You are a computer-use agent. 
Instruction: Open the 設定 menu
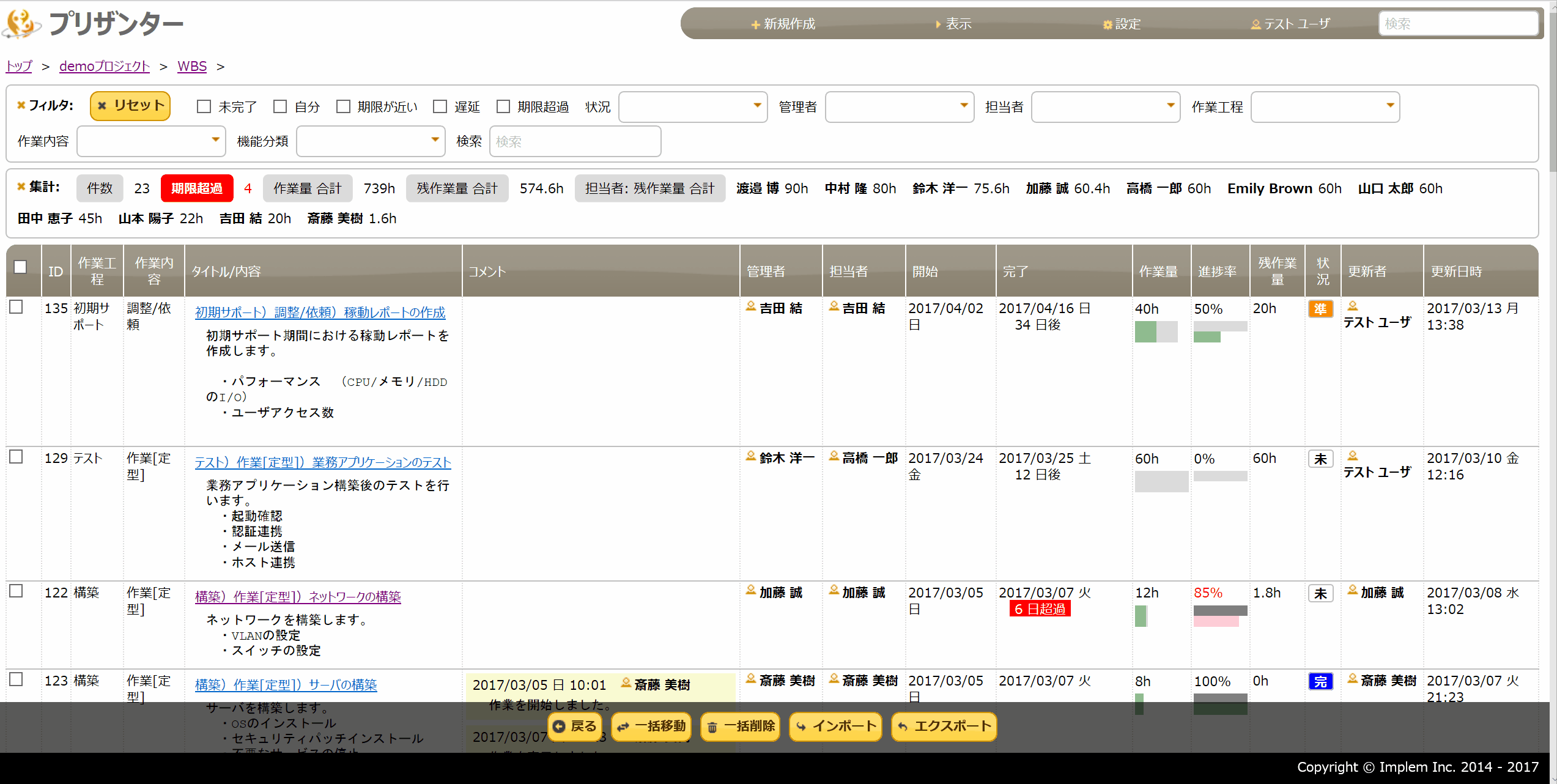1122,24
